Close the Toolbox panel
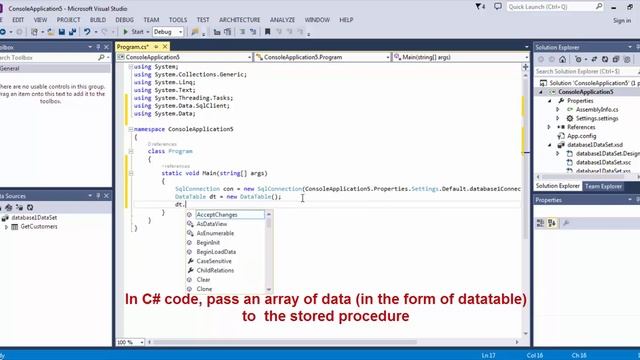Screen dimensions: 640x360 [x=107, y=47]
